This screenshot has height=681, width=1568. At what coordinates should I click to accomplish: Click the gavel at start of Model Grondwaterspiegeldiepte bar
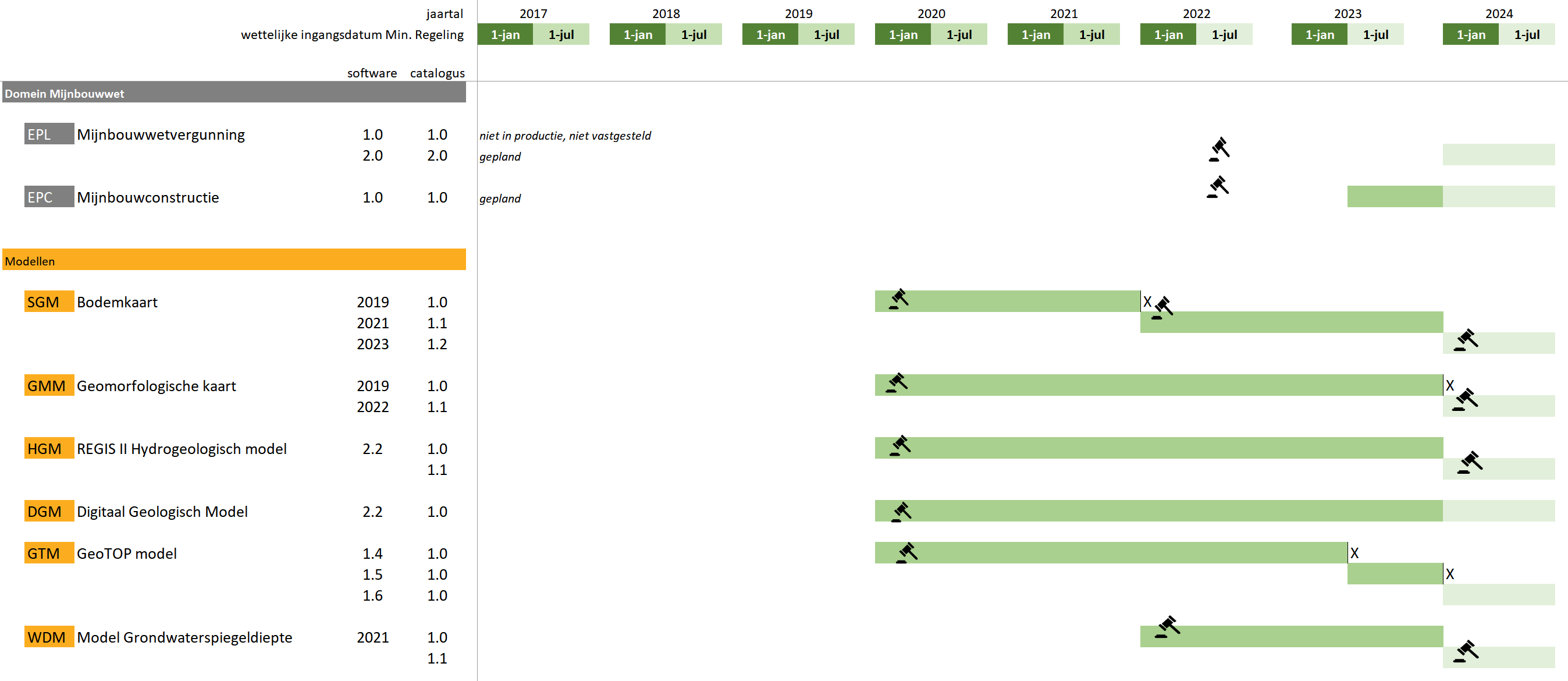1167,627
